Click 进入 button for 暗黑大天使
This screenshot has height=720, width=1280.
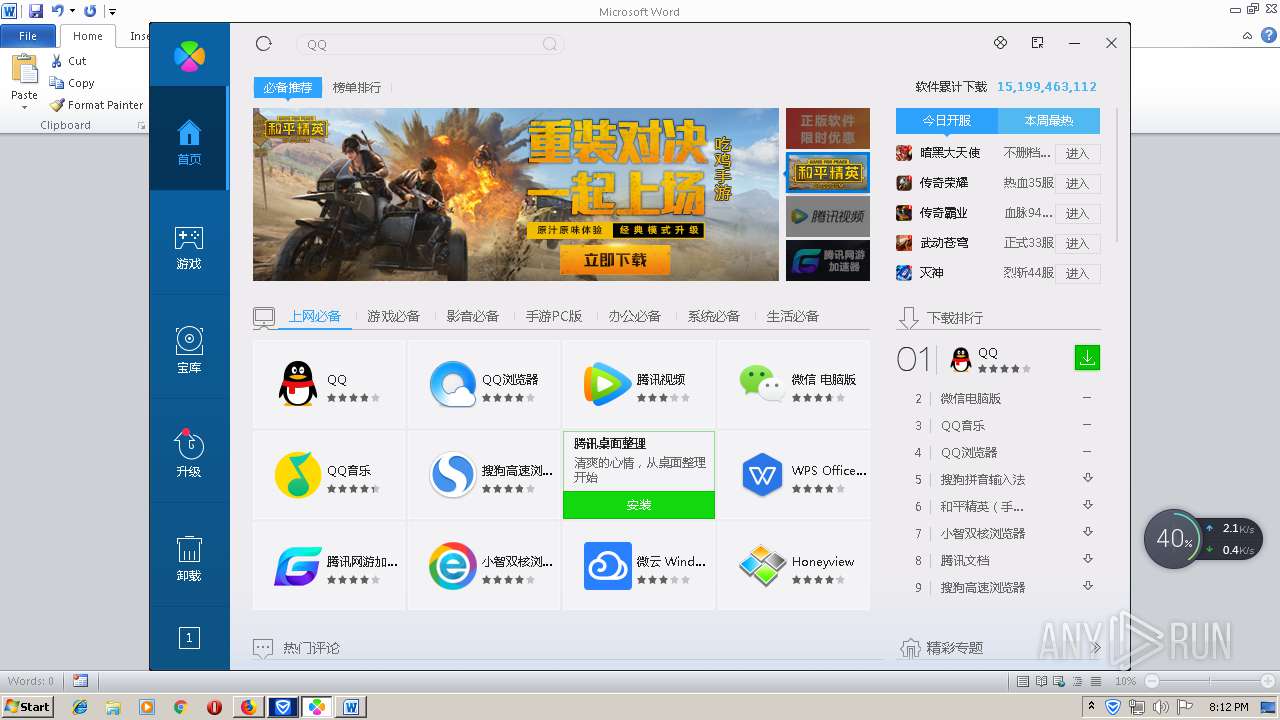click(x=1077, y=154)
